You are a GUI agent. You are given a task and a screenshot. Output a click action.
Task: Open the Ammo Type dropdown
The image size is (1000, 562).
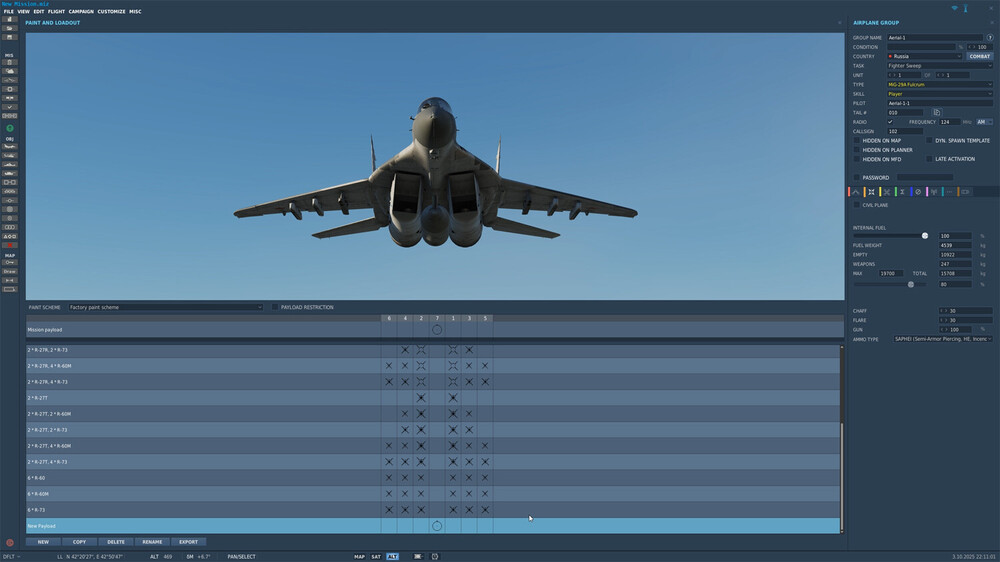943,339
